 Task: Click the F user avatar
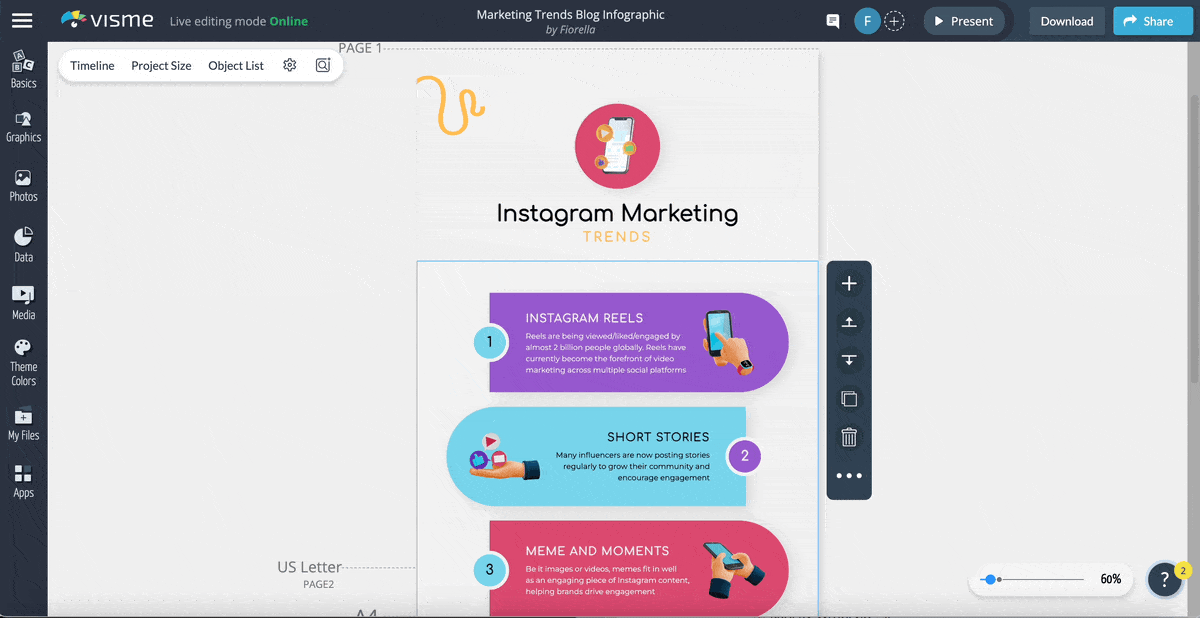[x=866, y=21]
